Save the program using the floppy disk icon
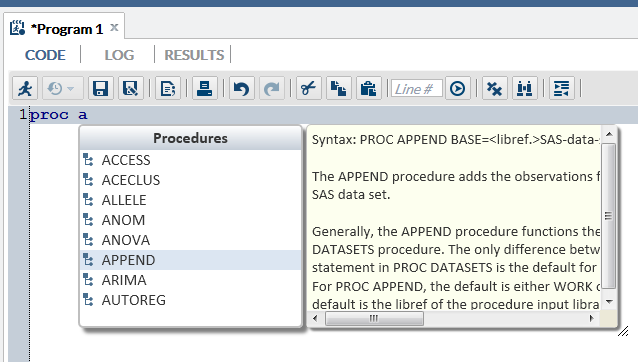Image resolution: width=638 pixels, height=362 pixels. pyautogui.click(x=100, y=88)
